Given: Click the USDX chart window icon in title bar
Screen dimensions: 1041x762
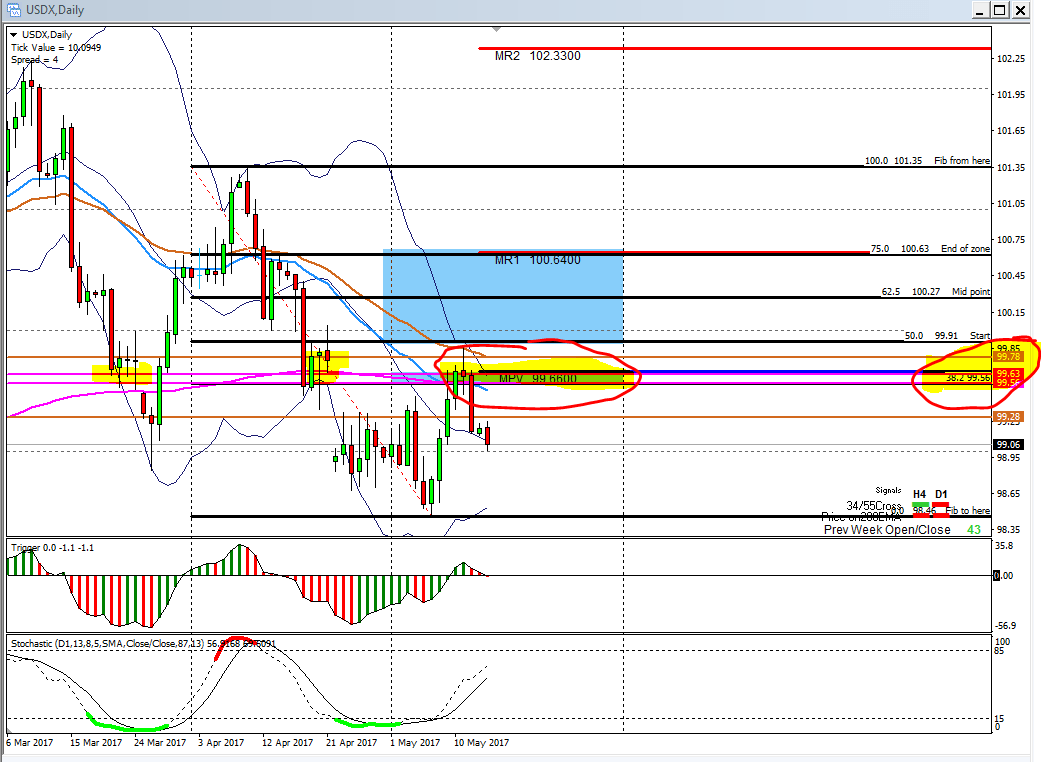Looking at the screenshot, I should click(14, 9).
